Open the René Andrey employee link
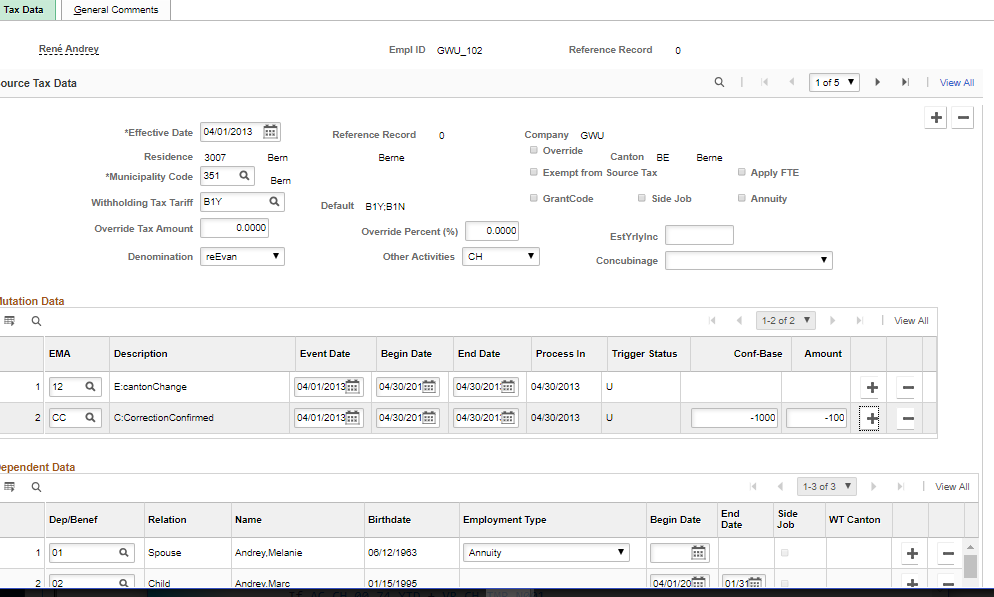The width and height of the screenshot is (994, 597). [68, 49]
